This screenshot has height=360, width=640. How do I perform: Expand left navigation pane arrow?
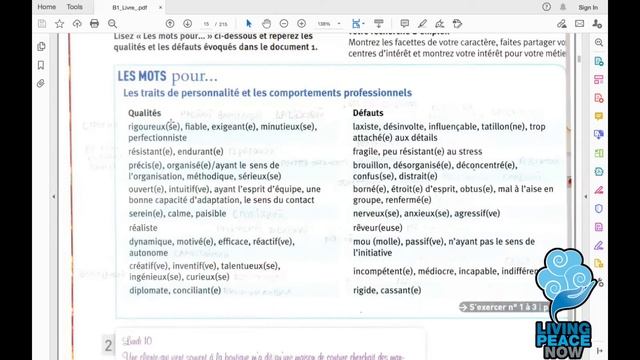[54, 196]
